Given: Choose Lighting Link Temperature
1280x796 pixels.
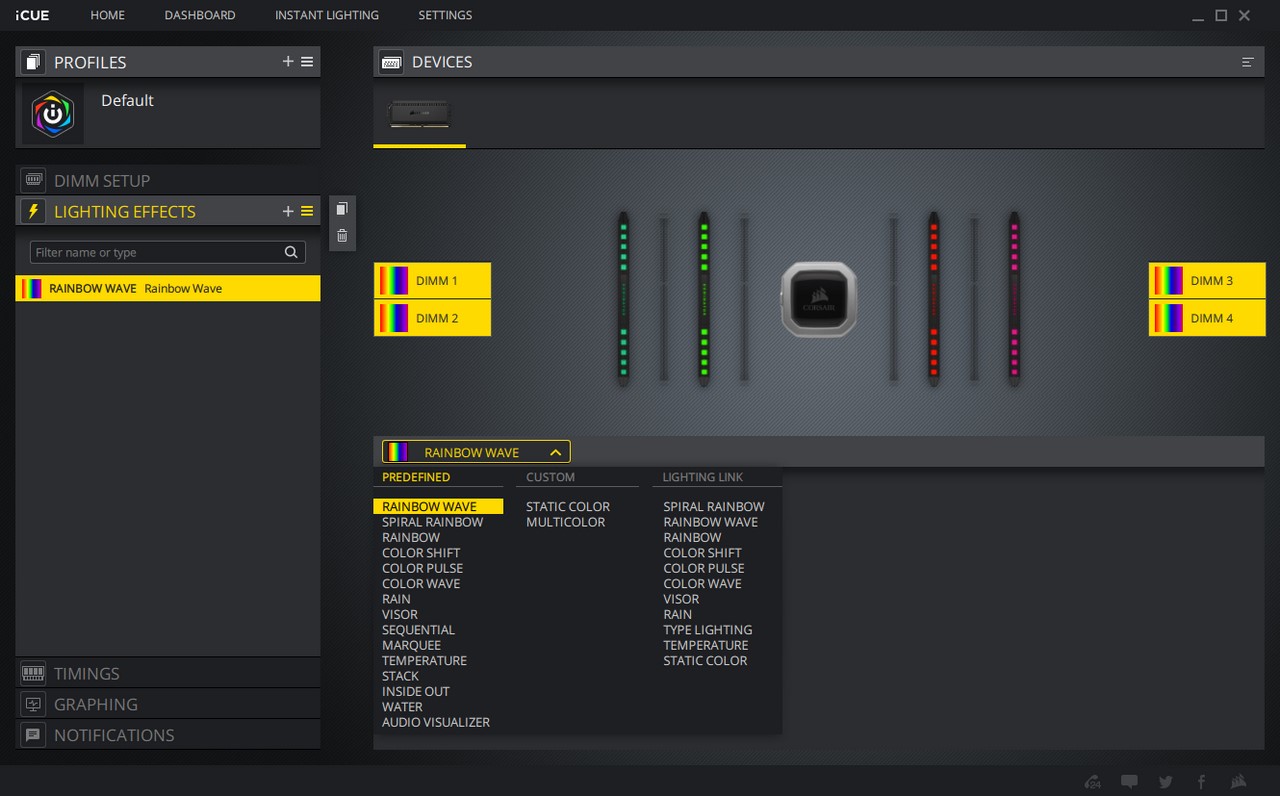Looking at the screenshot, I should coord(705,645).
